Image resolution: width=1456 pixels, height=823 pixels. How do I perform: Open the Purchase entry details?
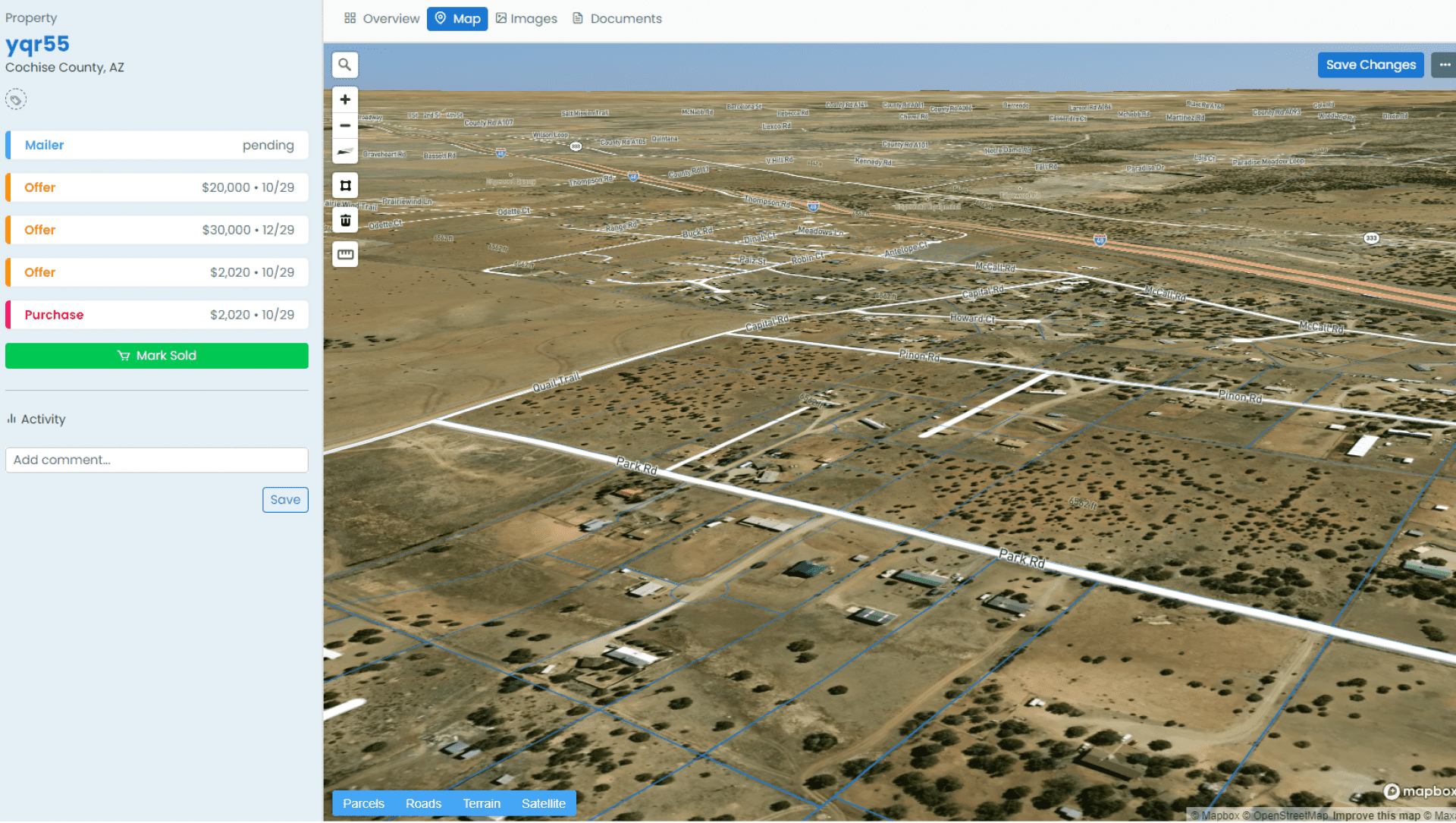click(x=156, y=314)
